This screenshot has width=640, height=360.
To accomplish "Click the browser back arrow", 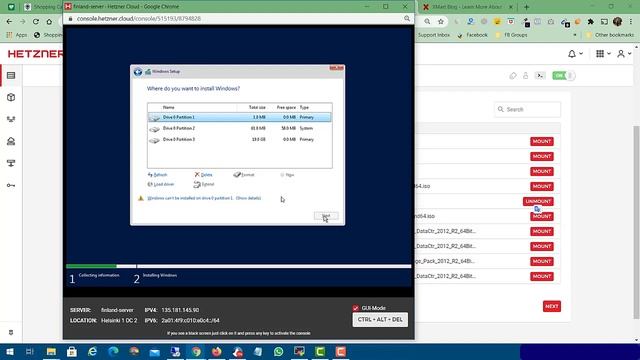I will coord(9,22).
